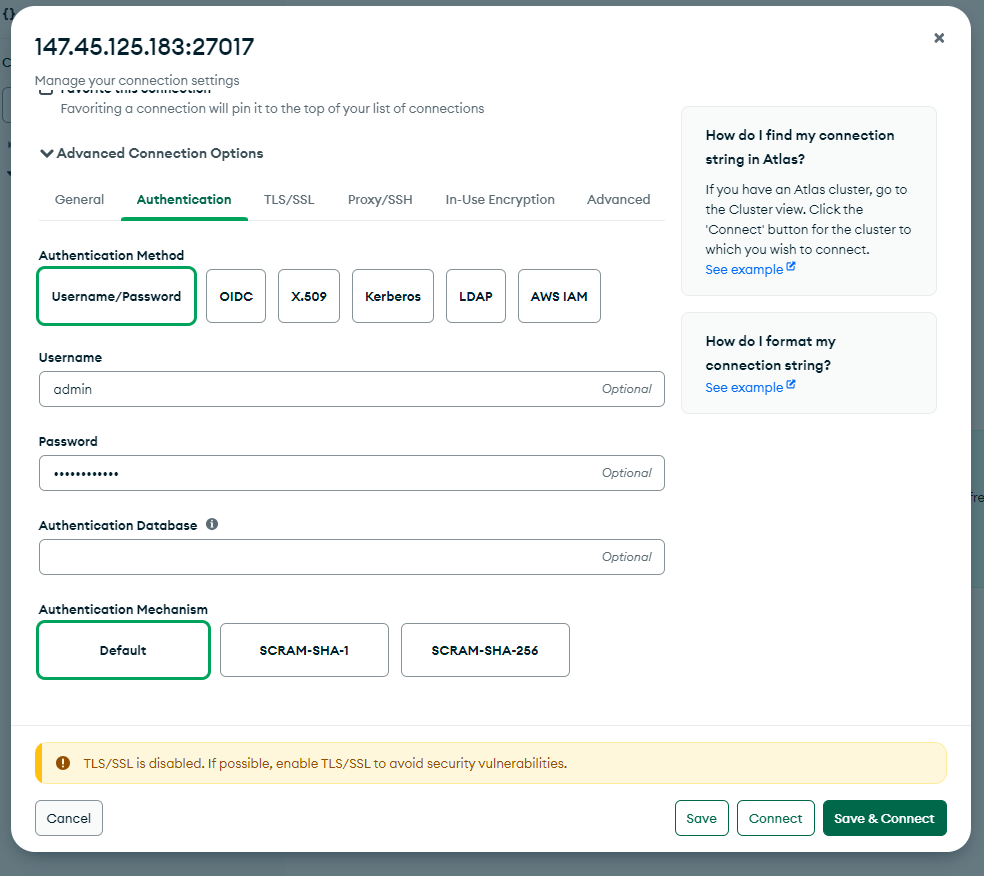This screenshot has width=984, height=876.
Task: Select OIDC authentication method
Action: coord(235,296)
